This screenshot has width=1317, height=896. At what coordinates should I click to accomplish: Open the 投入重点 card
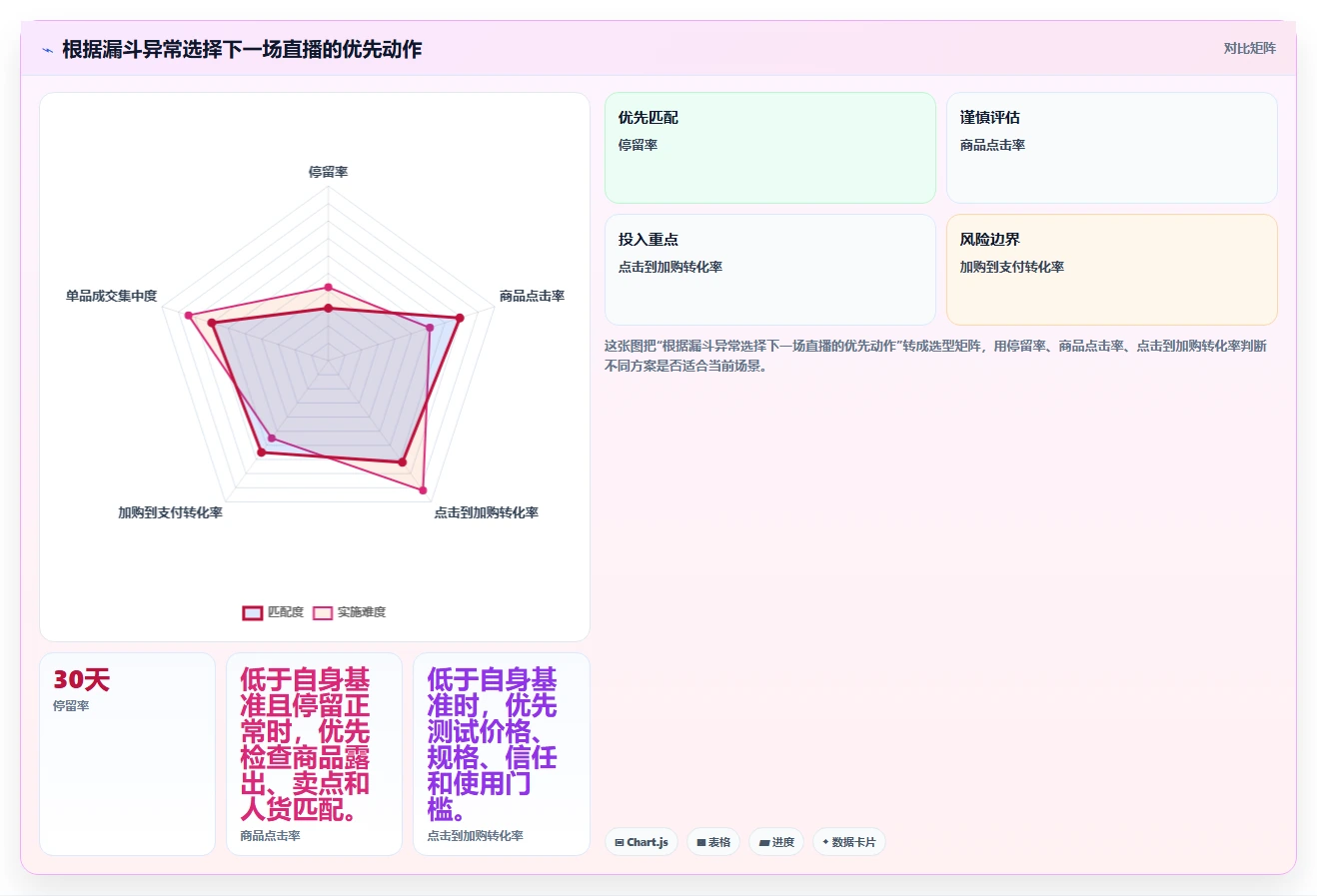(769, 270)
